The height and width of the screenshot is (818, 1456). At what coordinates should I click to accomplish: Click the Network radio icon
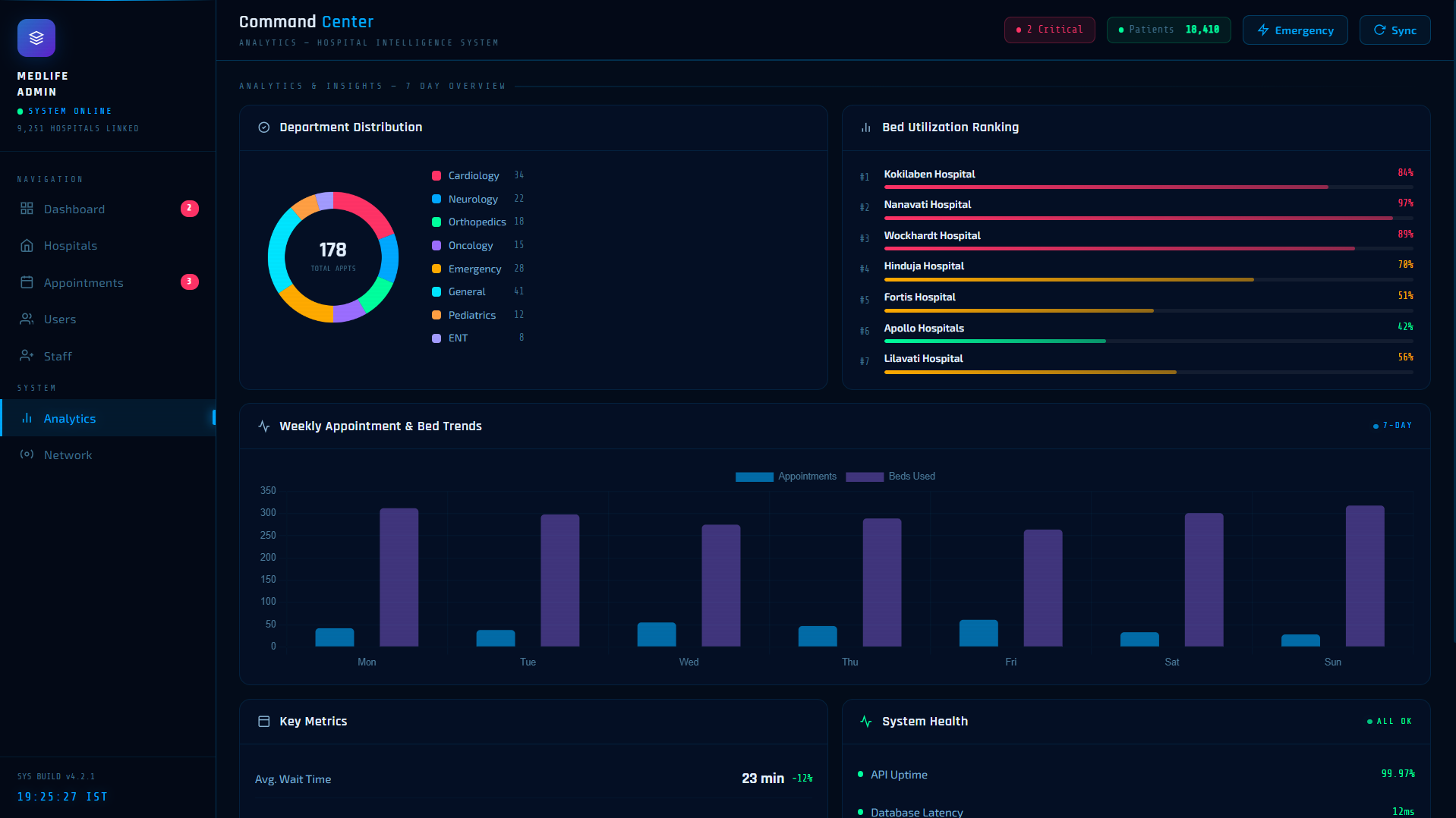coord(27,455)
